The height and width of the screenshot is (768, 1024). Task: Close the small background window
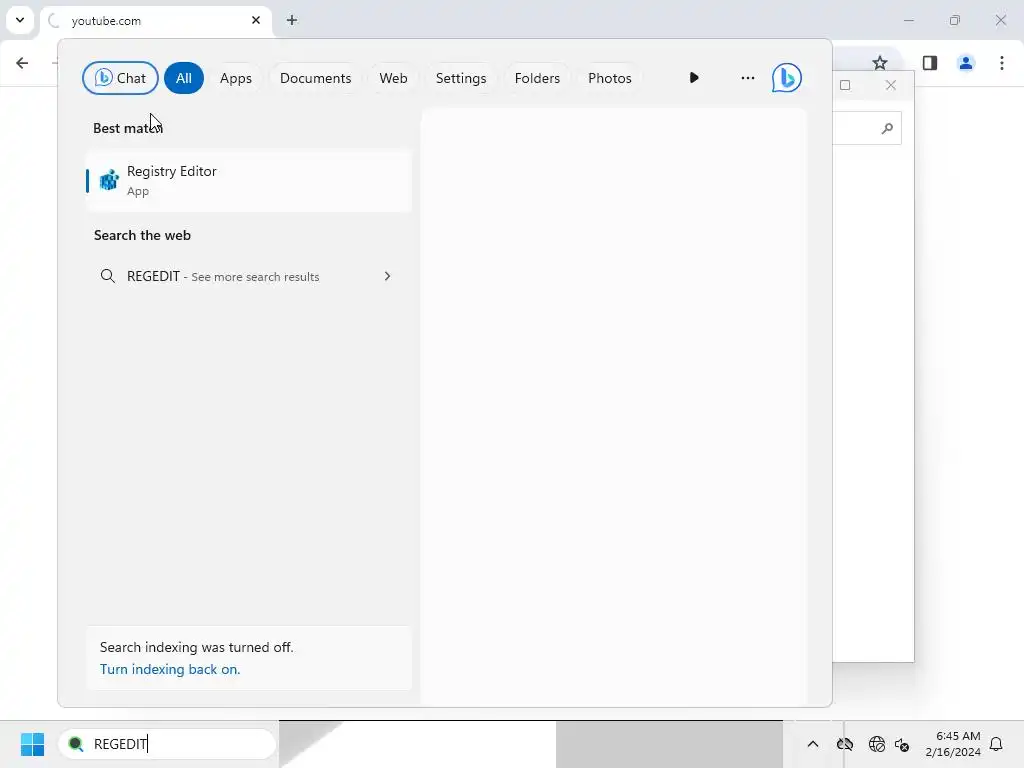point(891,85)
